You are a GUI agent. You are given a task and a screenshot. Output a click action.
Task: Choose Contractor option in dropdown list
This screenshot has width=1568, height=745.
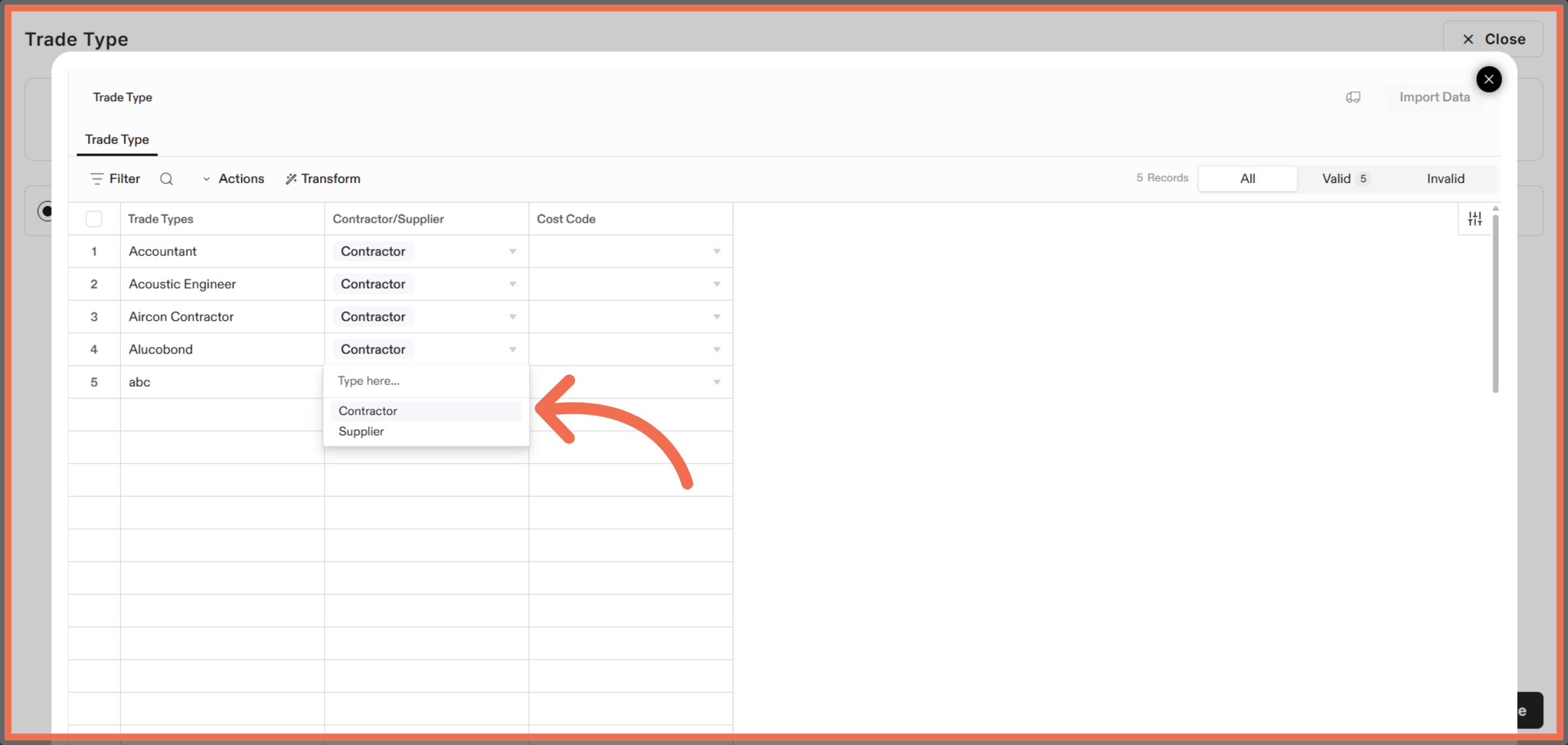368,411
